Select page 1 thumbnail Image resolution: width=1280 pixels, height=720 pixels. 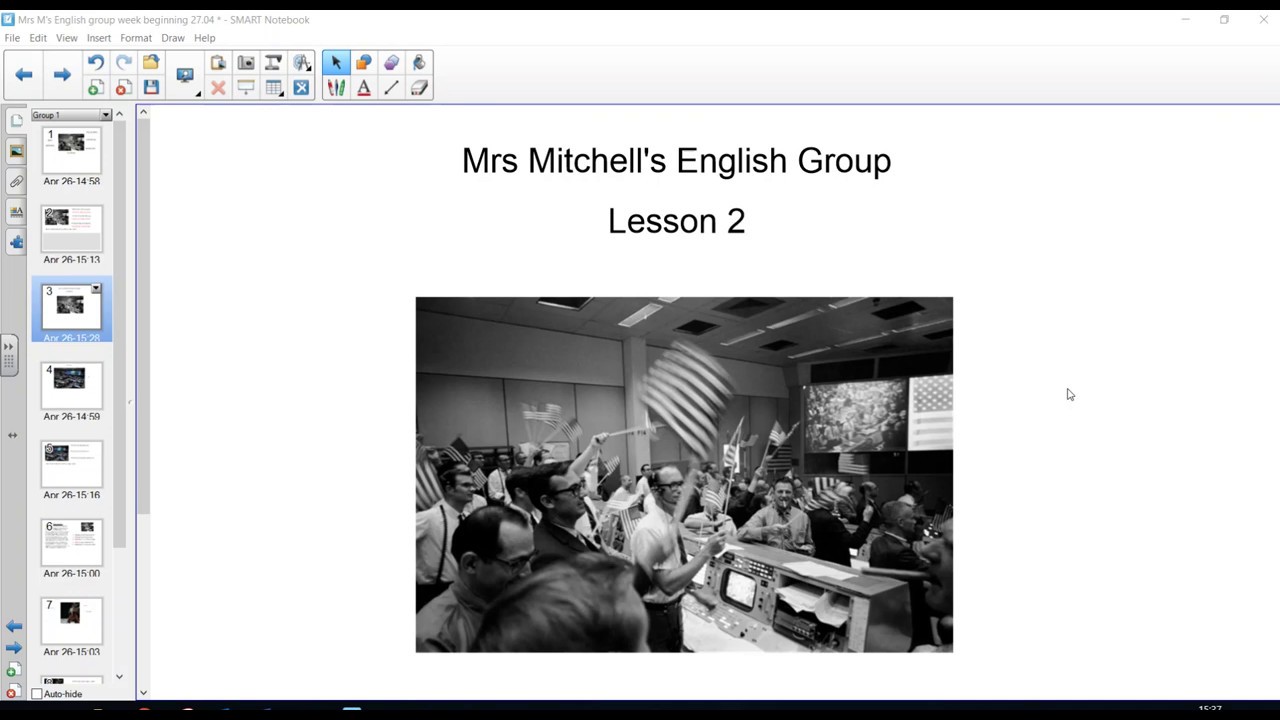click(71, 150)
